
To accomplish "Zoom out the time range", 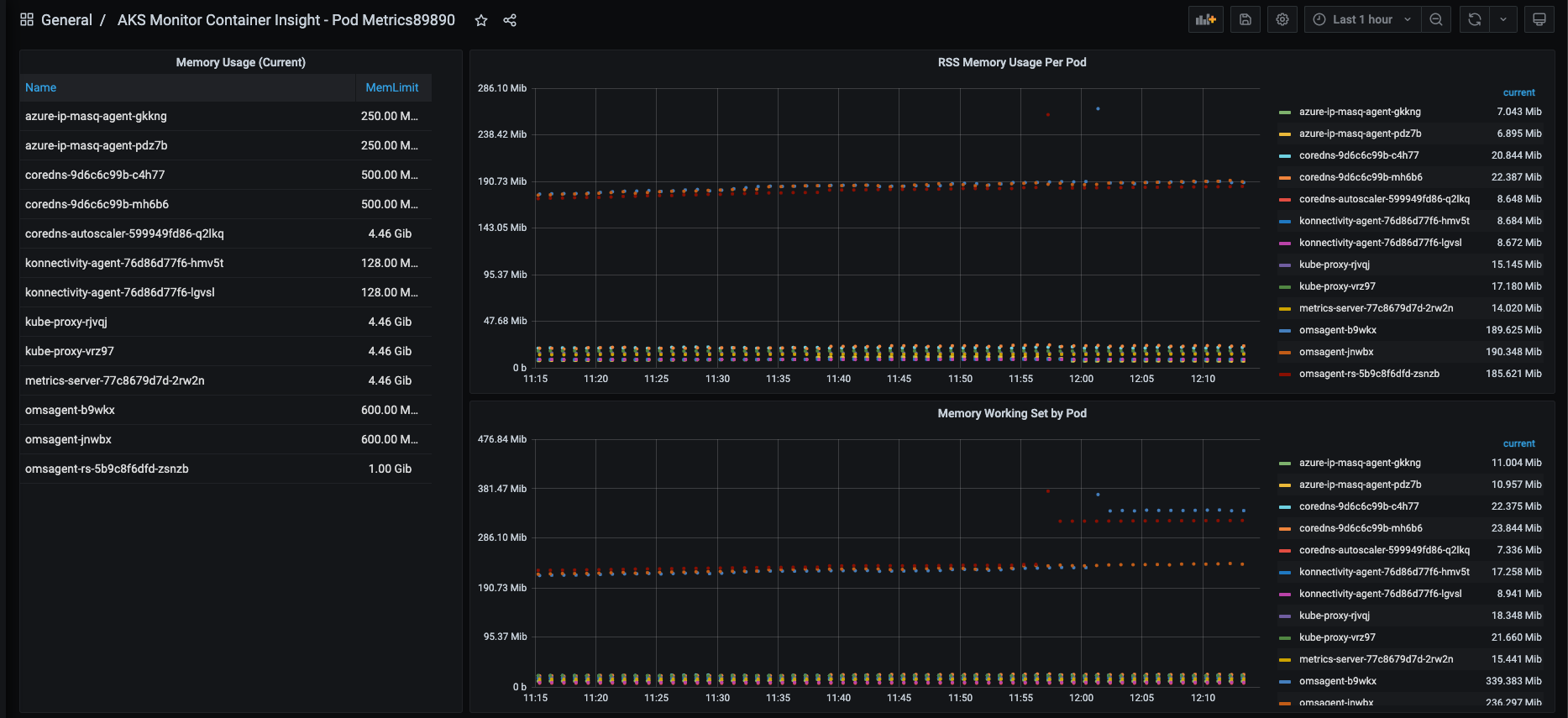I will (1436, 19).
